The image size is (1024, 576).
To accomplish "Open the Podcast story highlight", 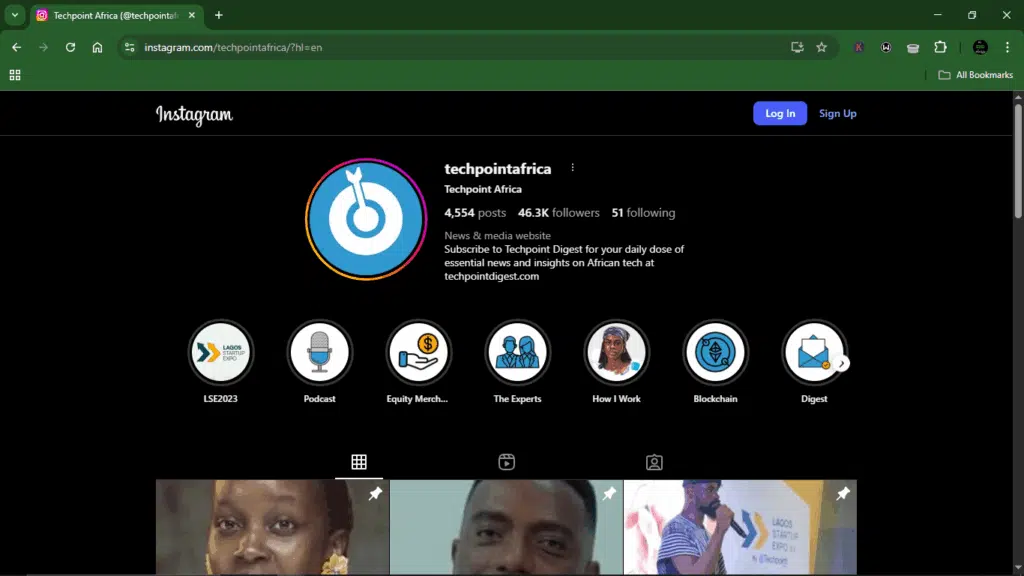I will [x=319, y=352].
